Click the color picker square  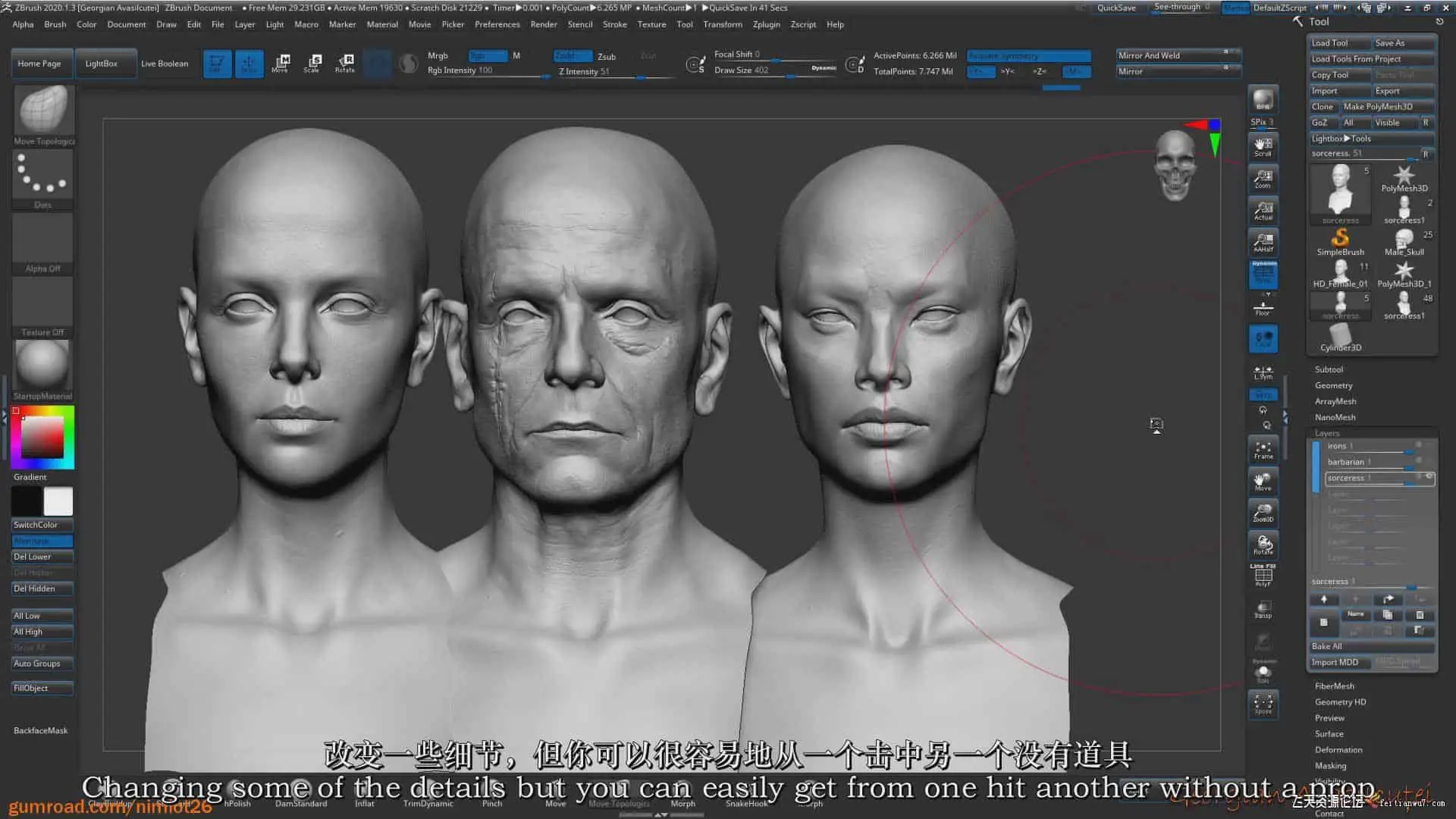(42, 437)
